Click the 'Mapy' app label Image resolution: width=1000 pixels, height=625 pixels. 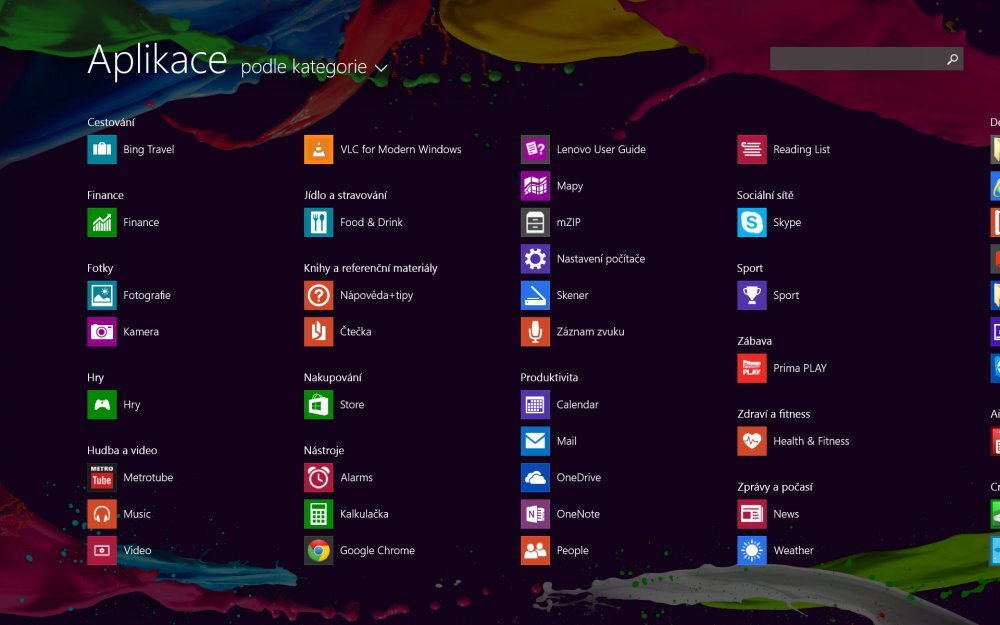tap(570, 186)
